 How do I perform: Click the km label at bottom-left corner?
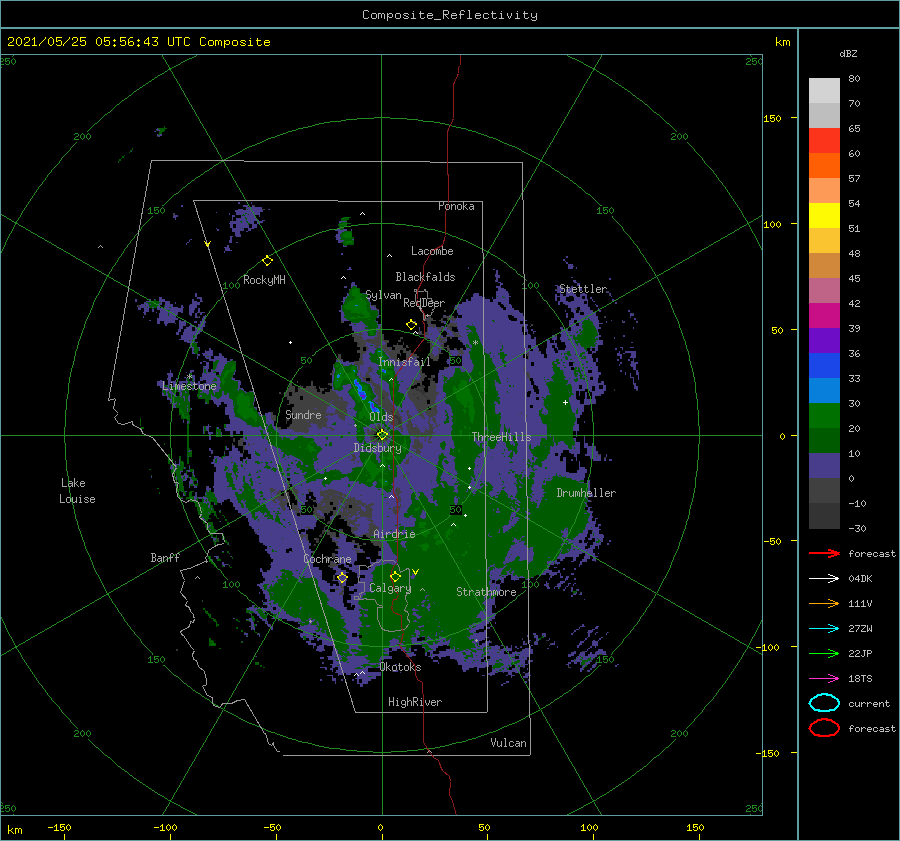click(15, 830)
